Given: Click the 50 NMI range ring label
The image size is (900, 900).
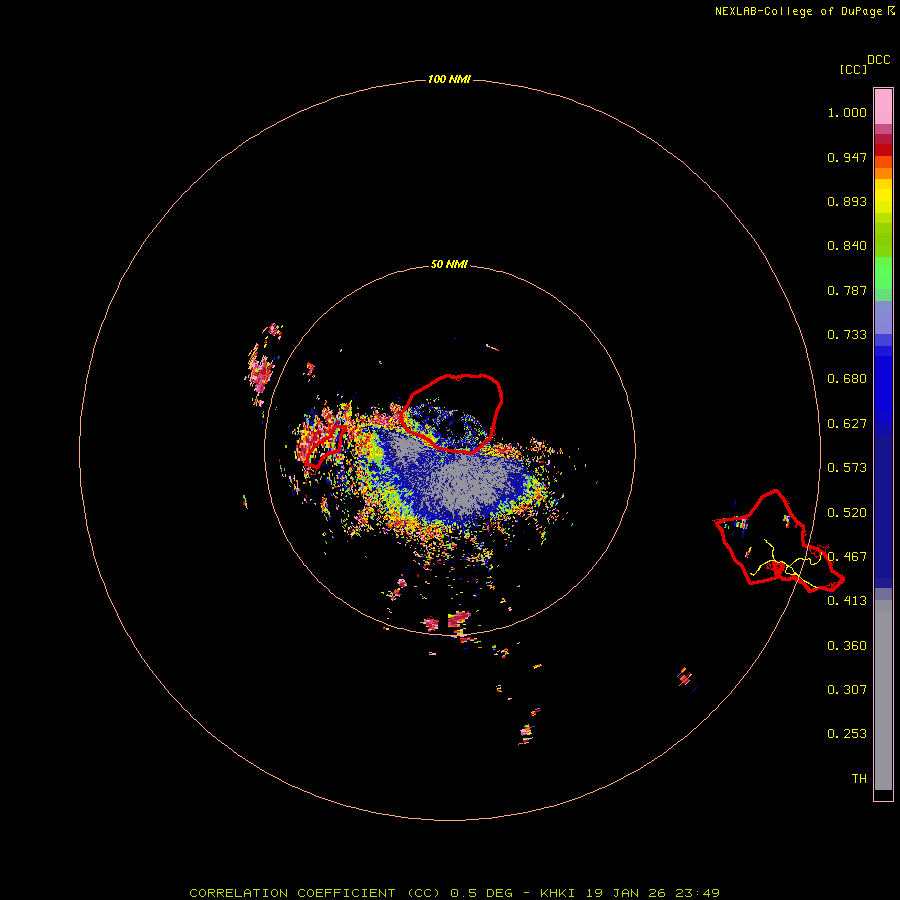Looking at the screenshot, I should (449, 264).
